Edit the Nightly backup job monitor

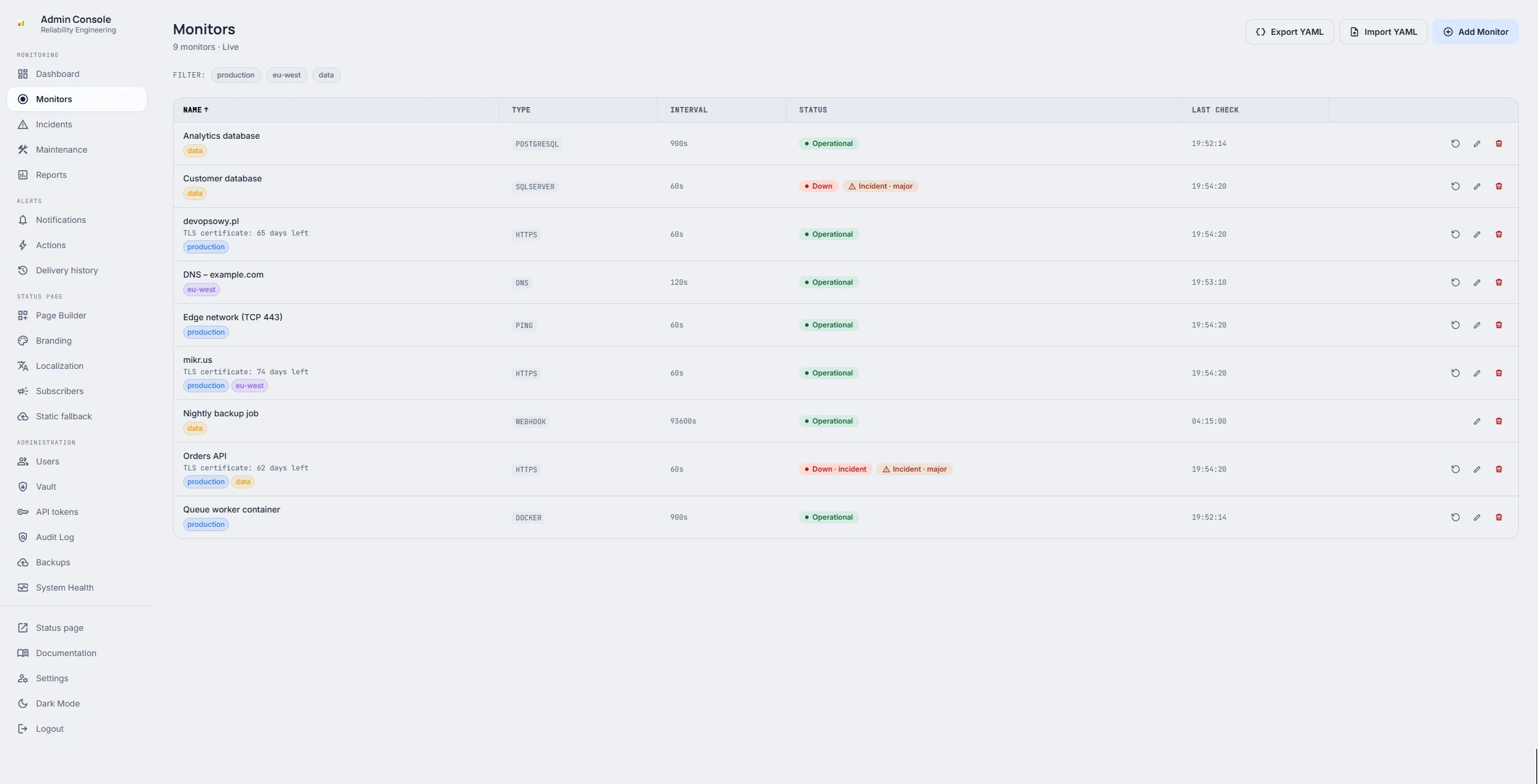pos(1477,421)
